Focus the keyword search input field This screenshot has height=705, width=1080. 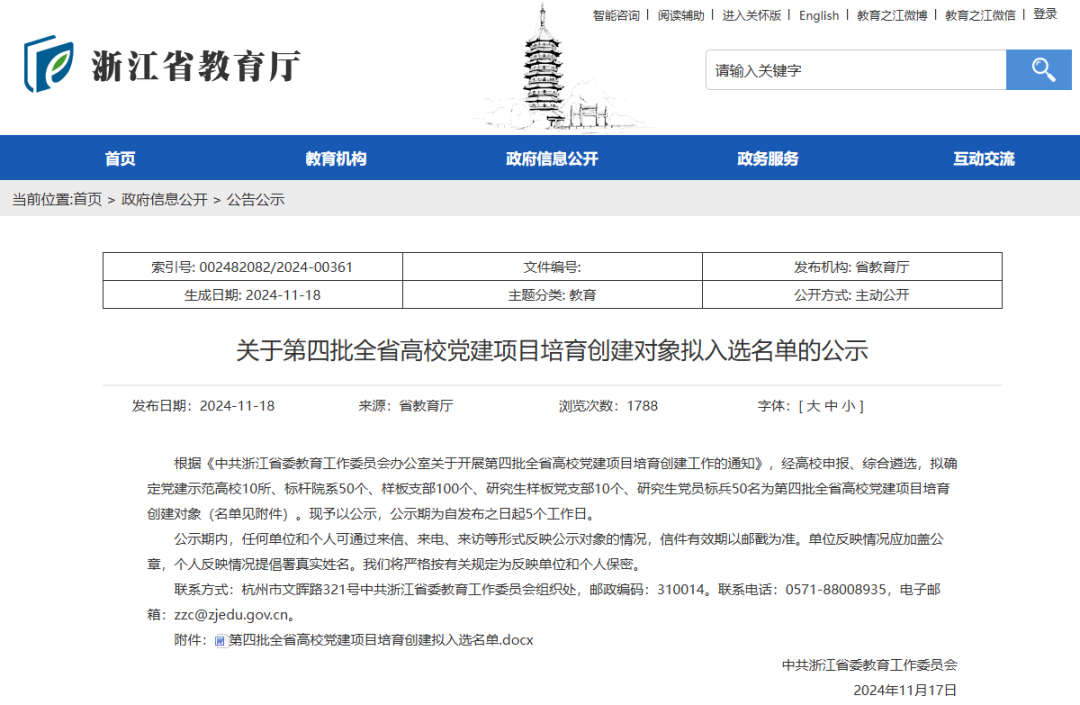tap(855, 71)
